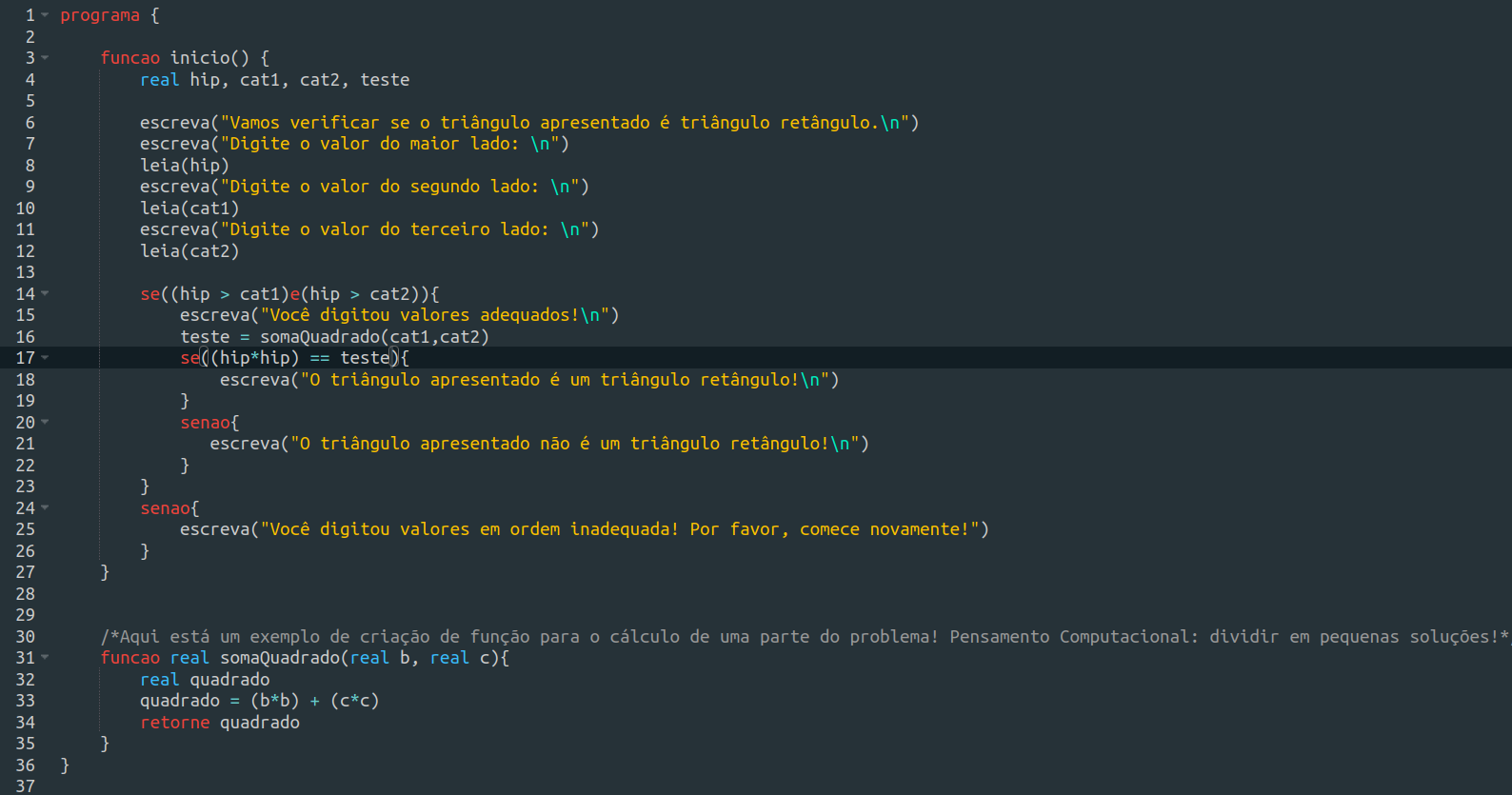
Task: Select line number 25 in the gutter
Action: tap(26, 529)
